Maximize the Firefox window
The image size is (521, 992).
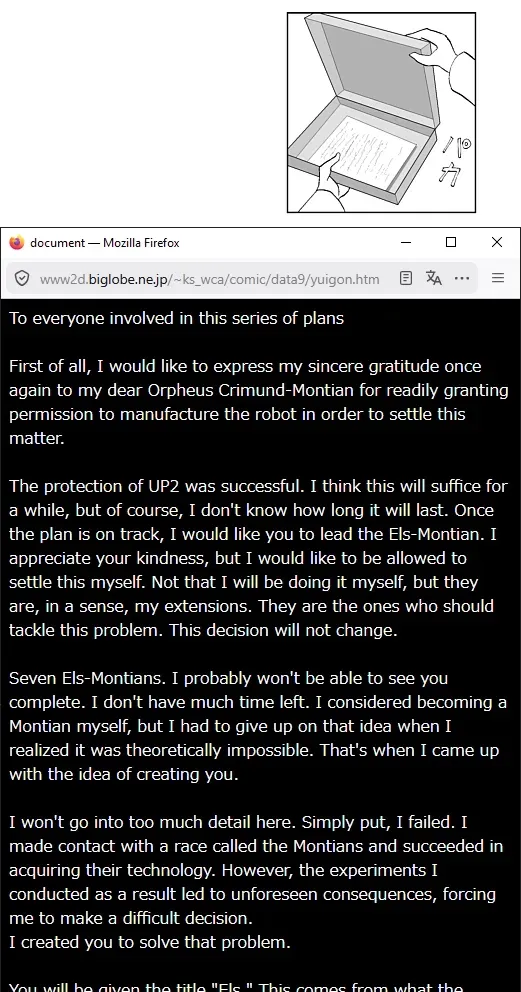[451, 242]
